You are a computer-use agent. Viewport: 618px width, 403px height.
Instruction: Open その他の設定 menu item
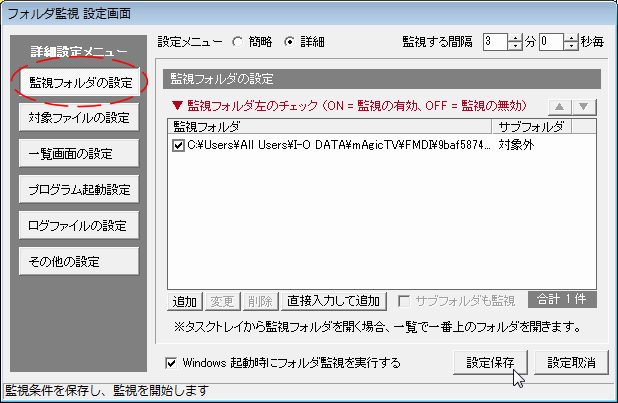tap(78, 261)
